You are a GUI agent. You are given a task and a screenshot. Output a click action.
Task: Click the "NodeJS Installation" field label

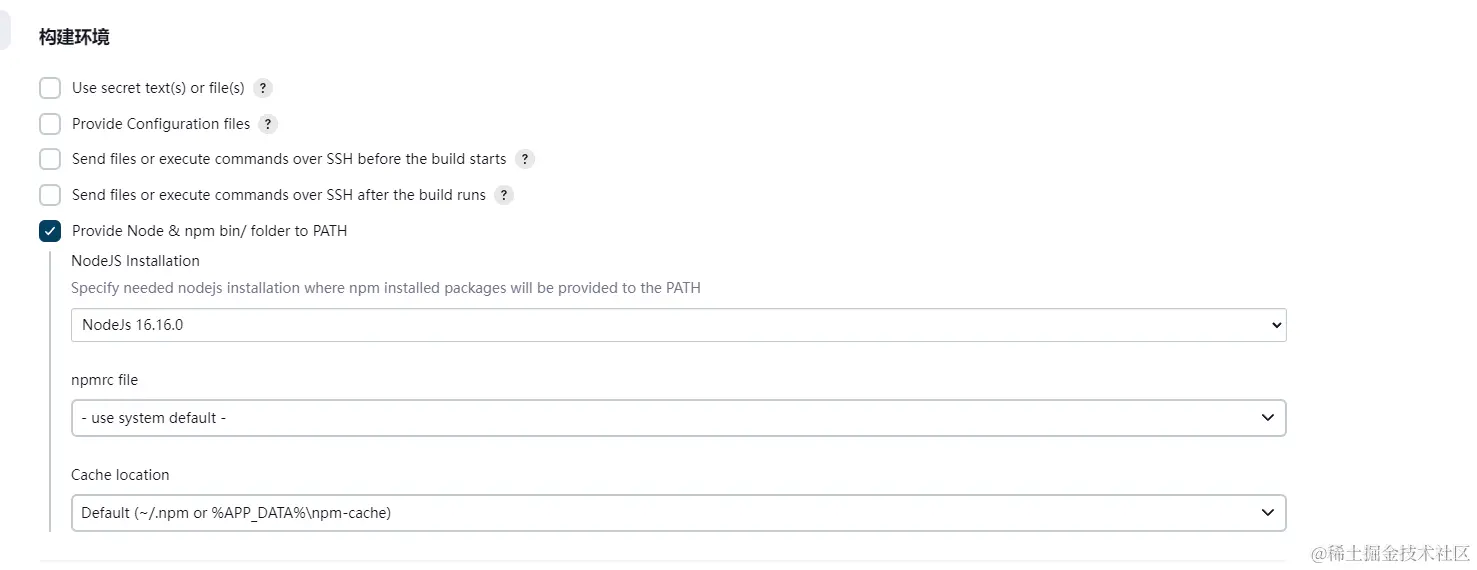click(x=135, y=261)
